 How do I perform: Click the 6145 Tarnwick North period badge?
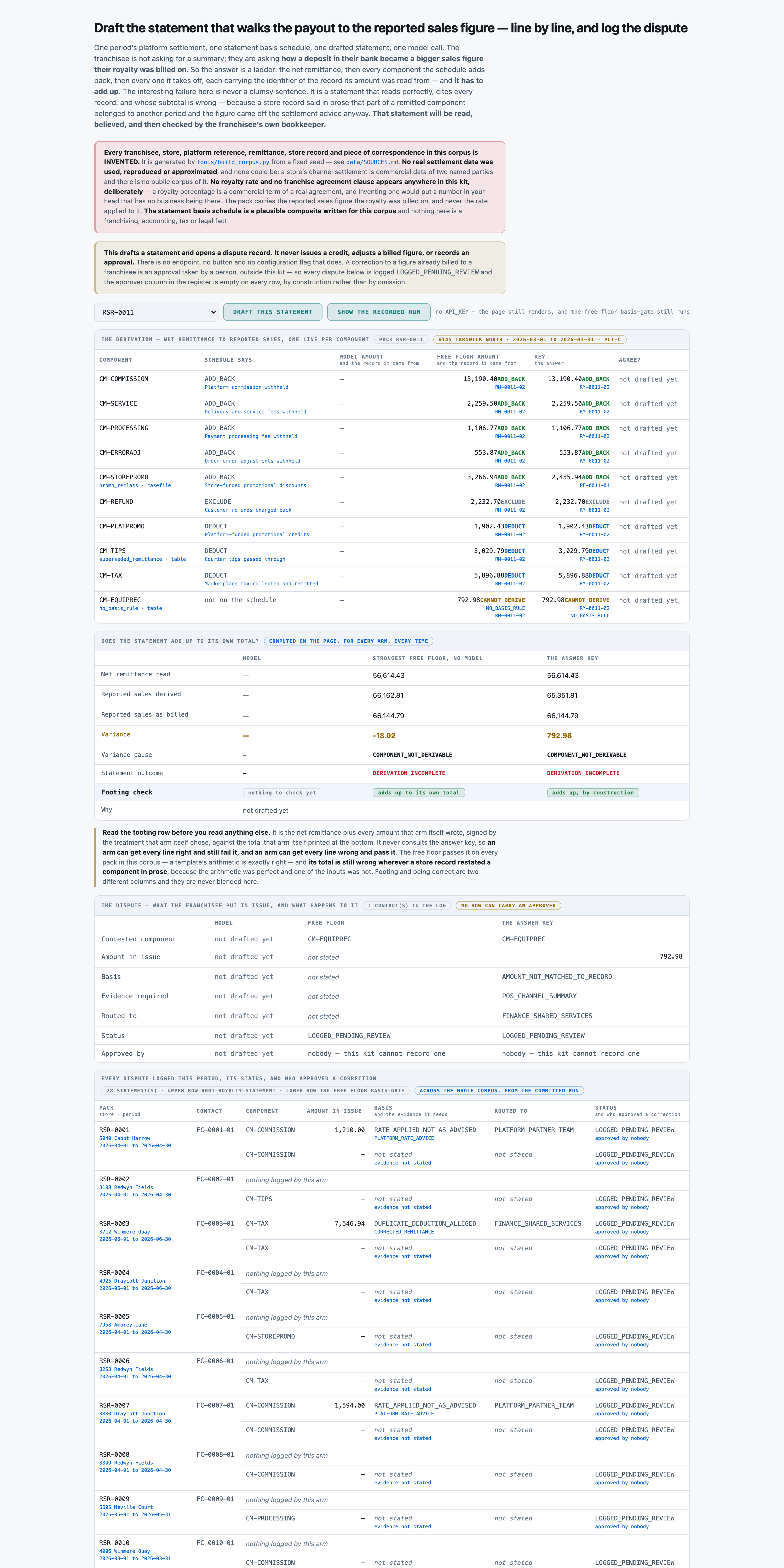529,340
